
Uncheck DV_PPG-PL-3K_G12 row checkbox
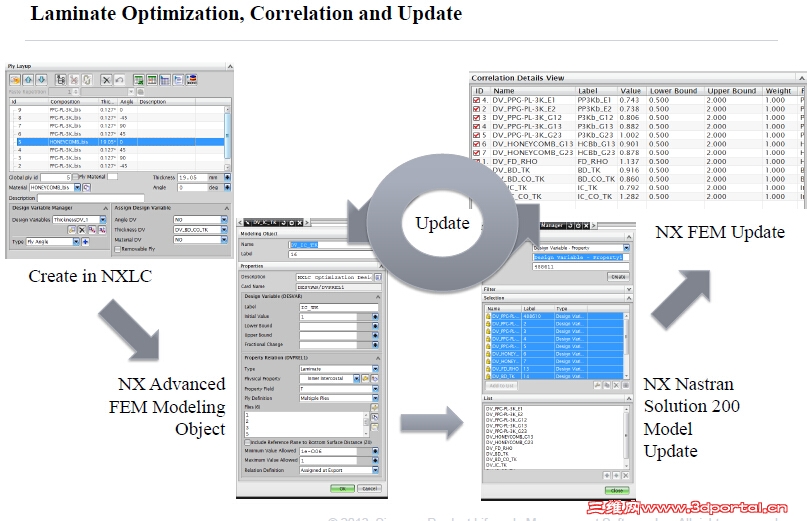pyautogui.click(x=477, y=118)
